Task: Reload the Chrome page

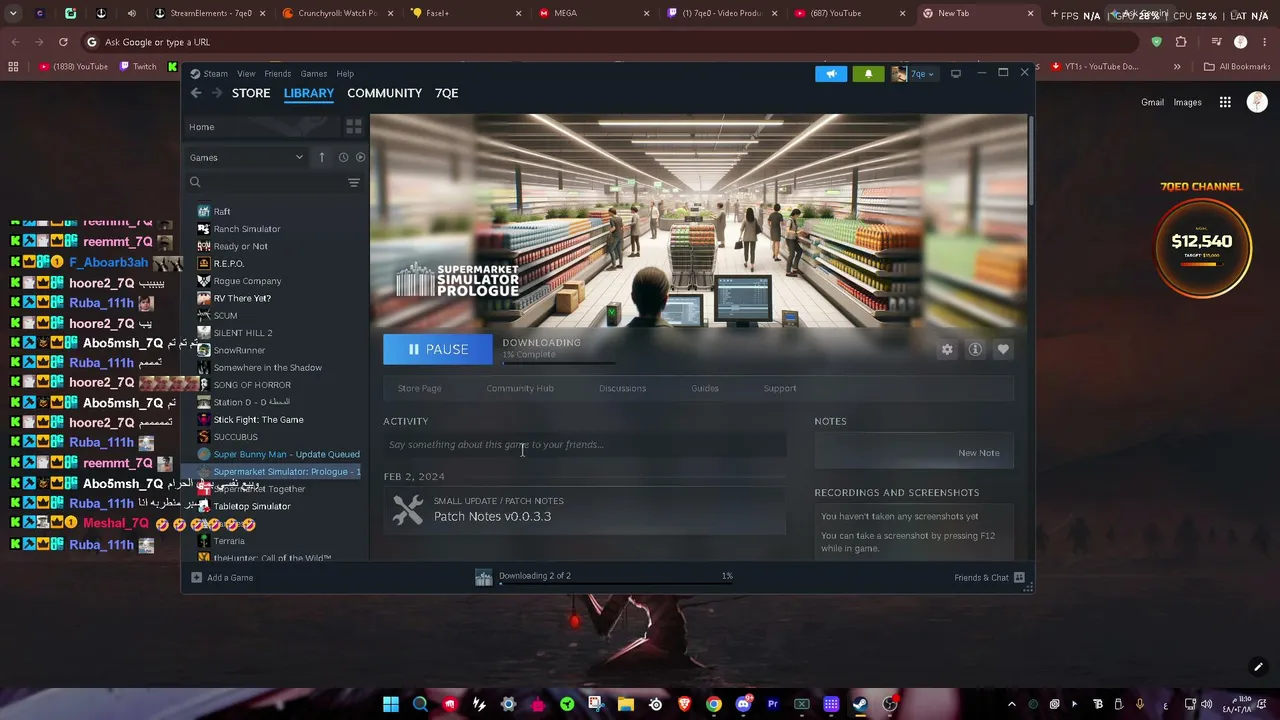Action: click(x=63, y=42)
